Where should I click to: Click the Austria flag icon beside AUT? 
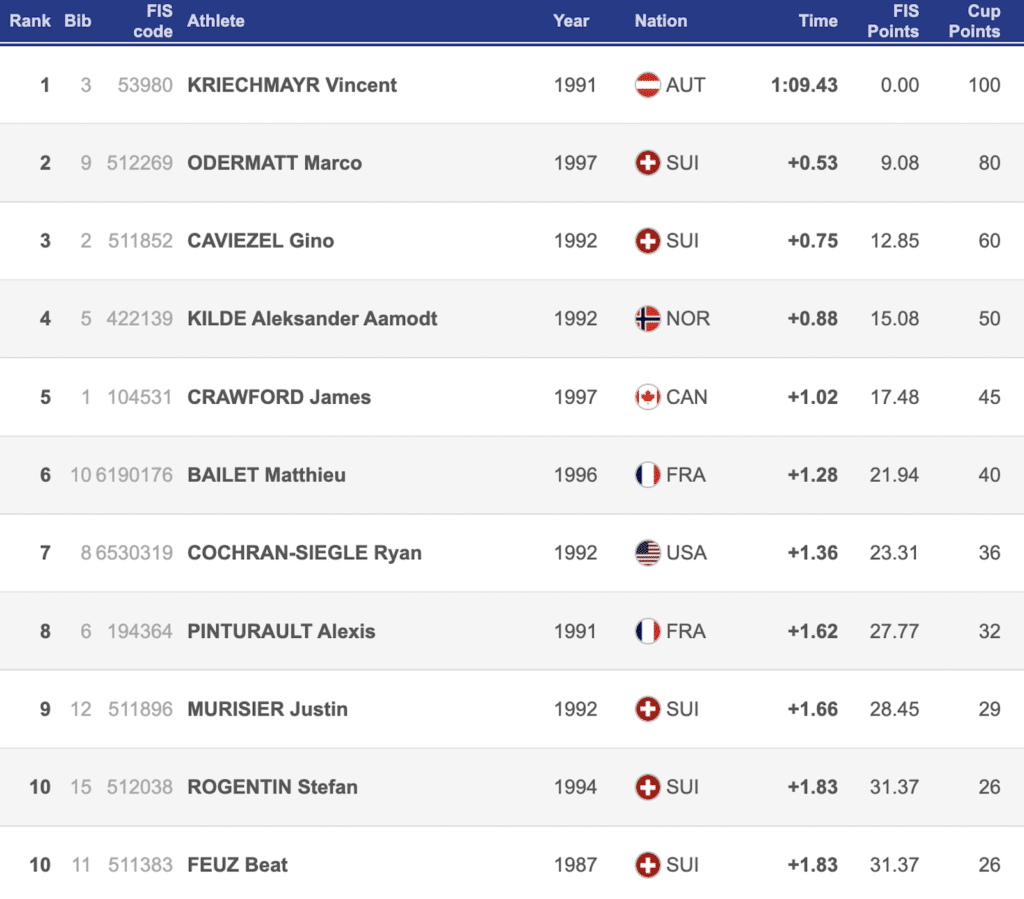[x=648, y=85]
